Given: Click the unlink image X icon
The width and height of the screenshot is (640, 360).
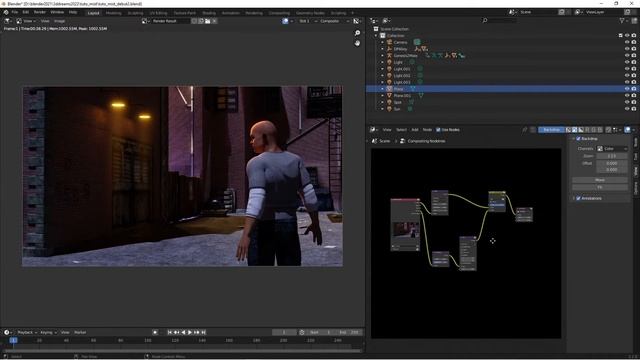Looking at the screenshot, I should (214, 21).
